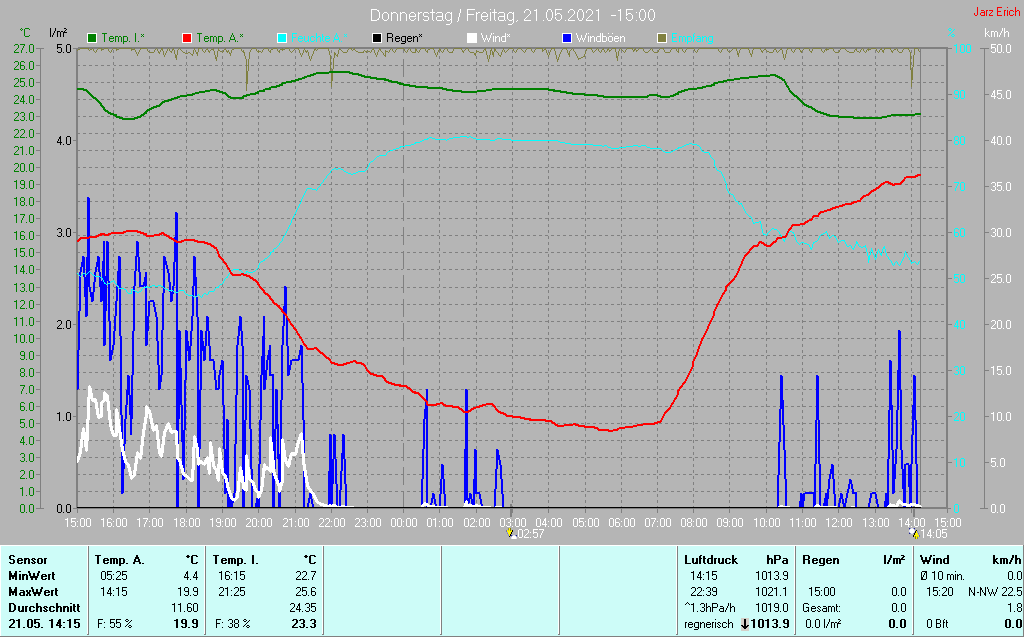This screenshot has height=637, width=1024.
Task: Click the "Ø 10 min." wind average label
Action: click(943, 576)
